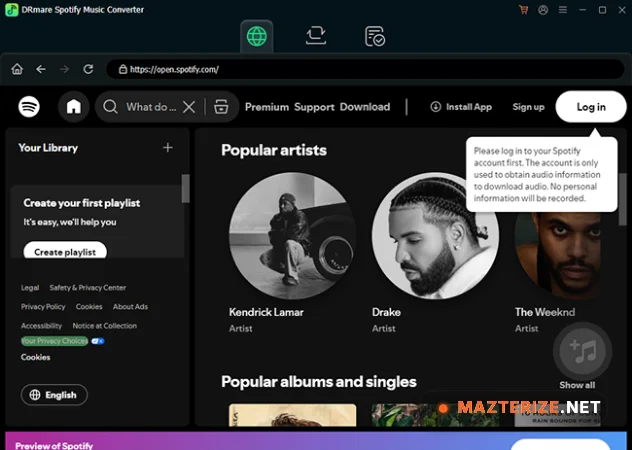Click the Spotify logo

(x=29, y=107)
